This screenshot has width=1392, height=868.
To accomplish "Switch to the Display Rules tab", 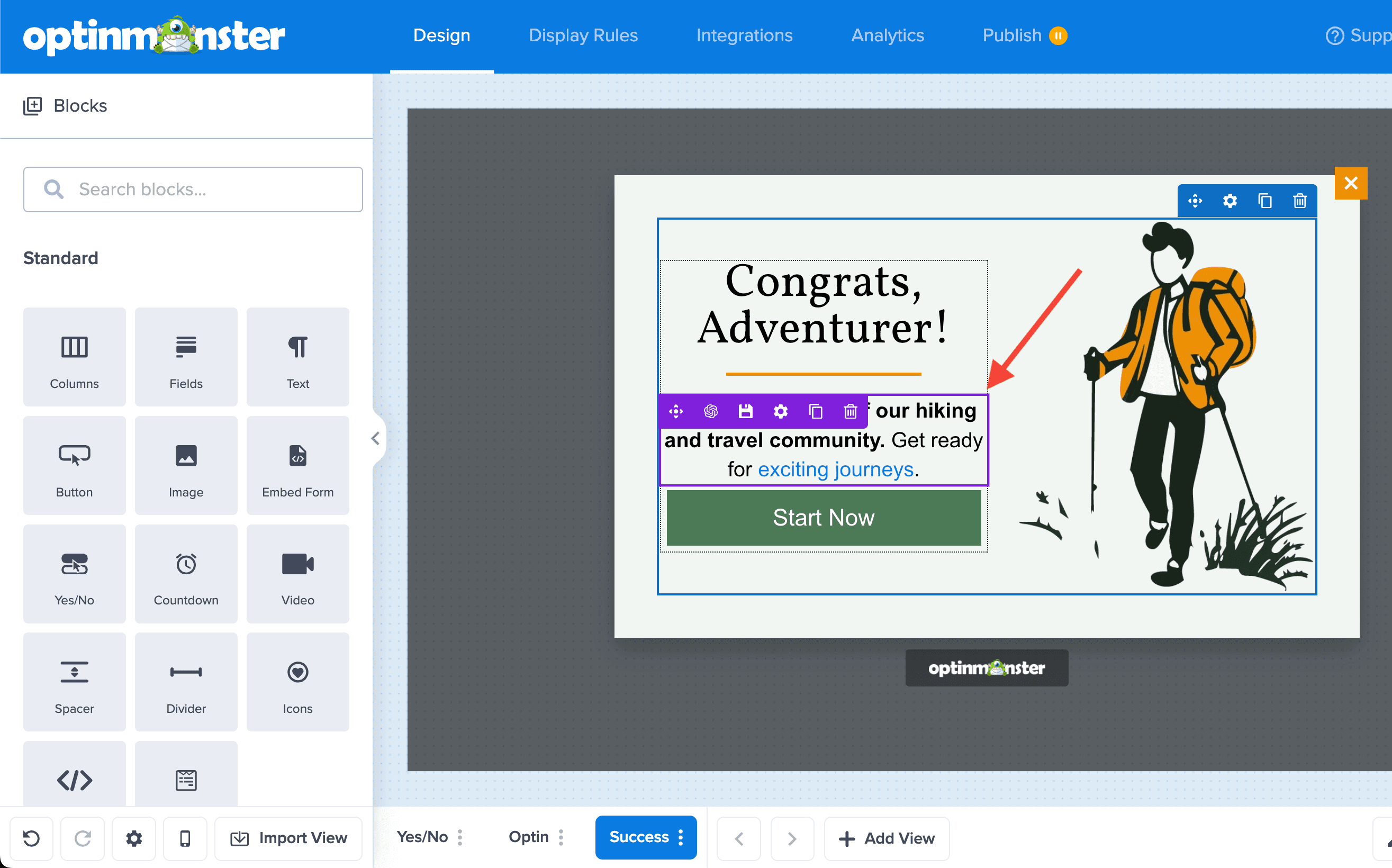I will tap(583, 35).
